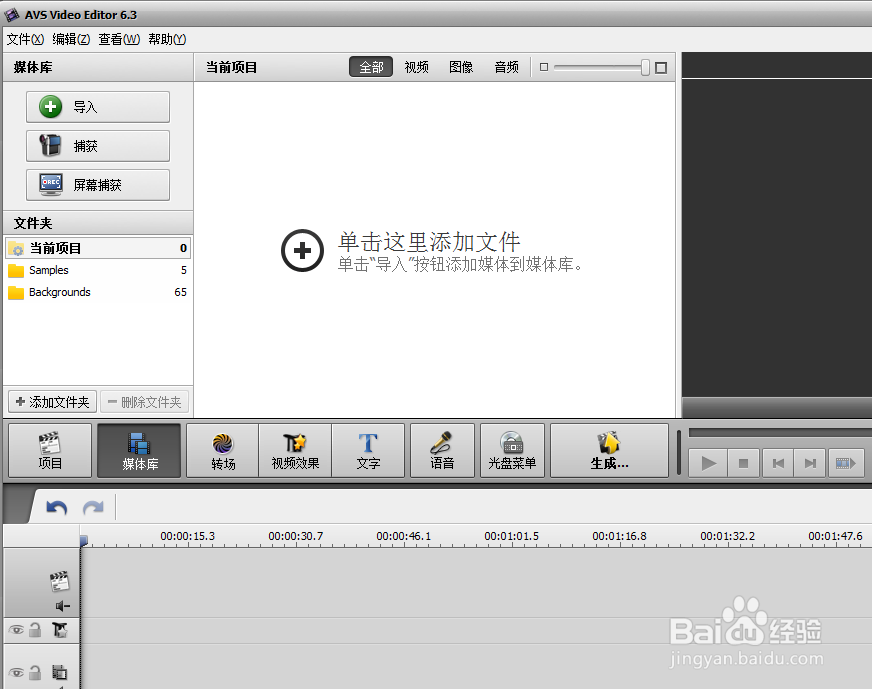The width and height of the screenshot is (872, 689).
Task: Click the timeline playhead marker
Action: point(83,541)
